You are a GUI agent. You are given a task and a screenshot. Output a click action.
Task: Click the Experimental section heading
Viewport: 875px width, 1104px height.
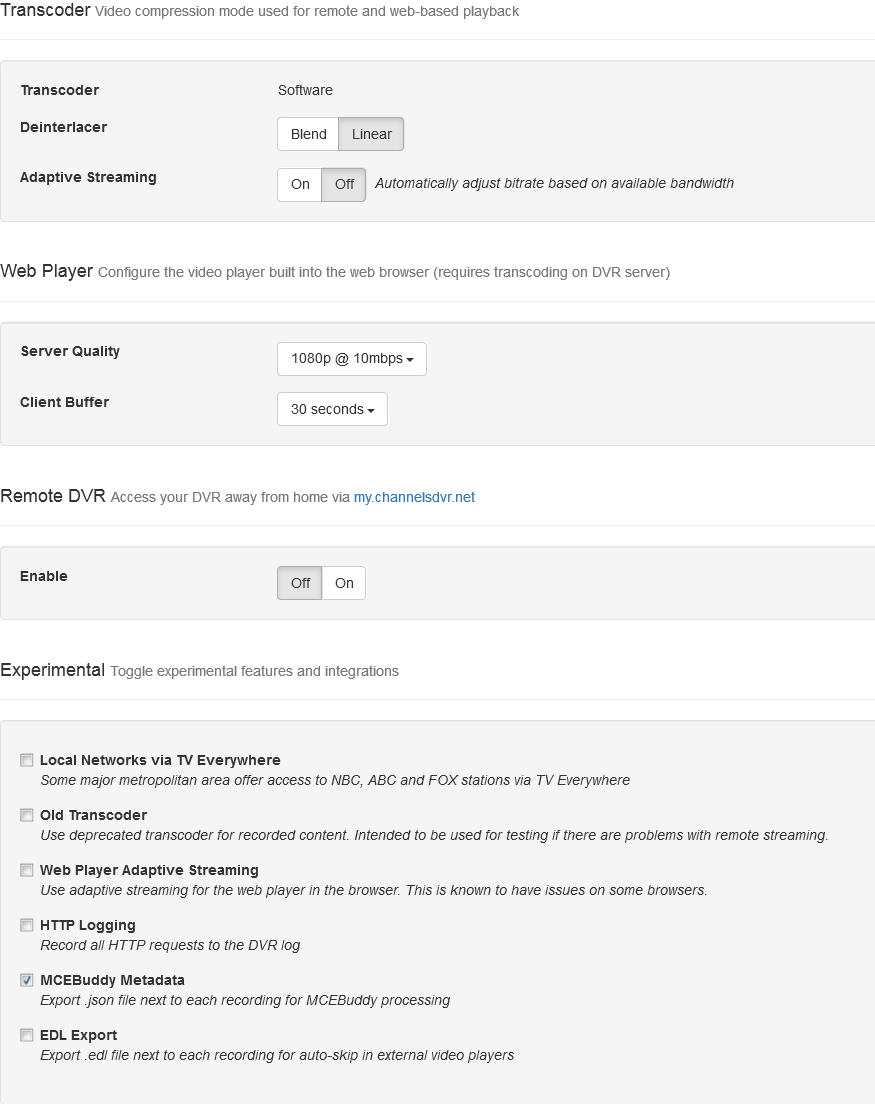pyautogui.click(x=52, y=670)
